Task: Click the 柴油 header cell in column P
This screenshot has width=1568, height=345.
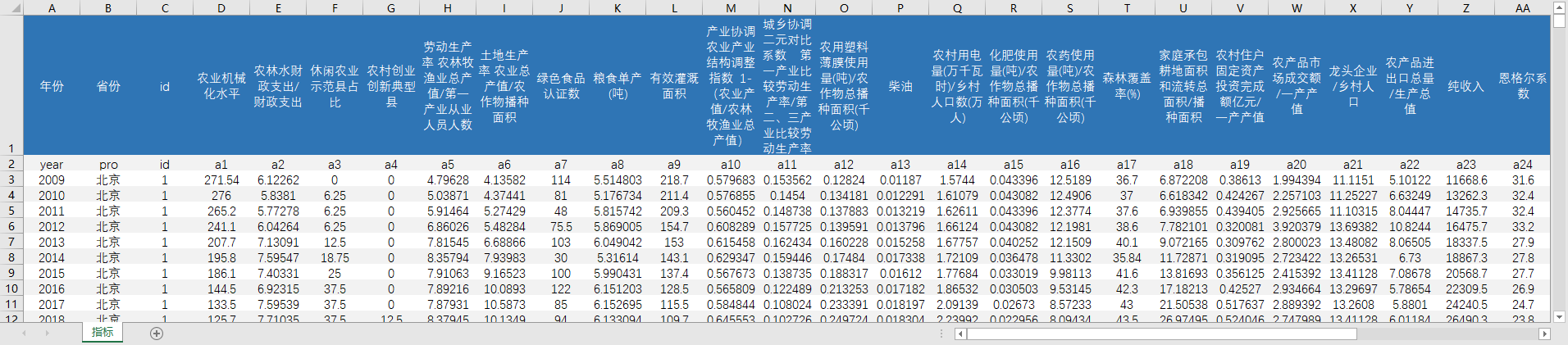Action: tap(900, 86)
